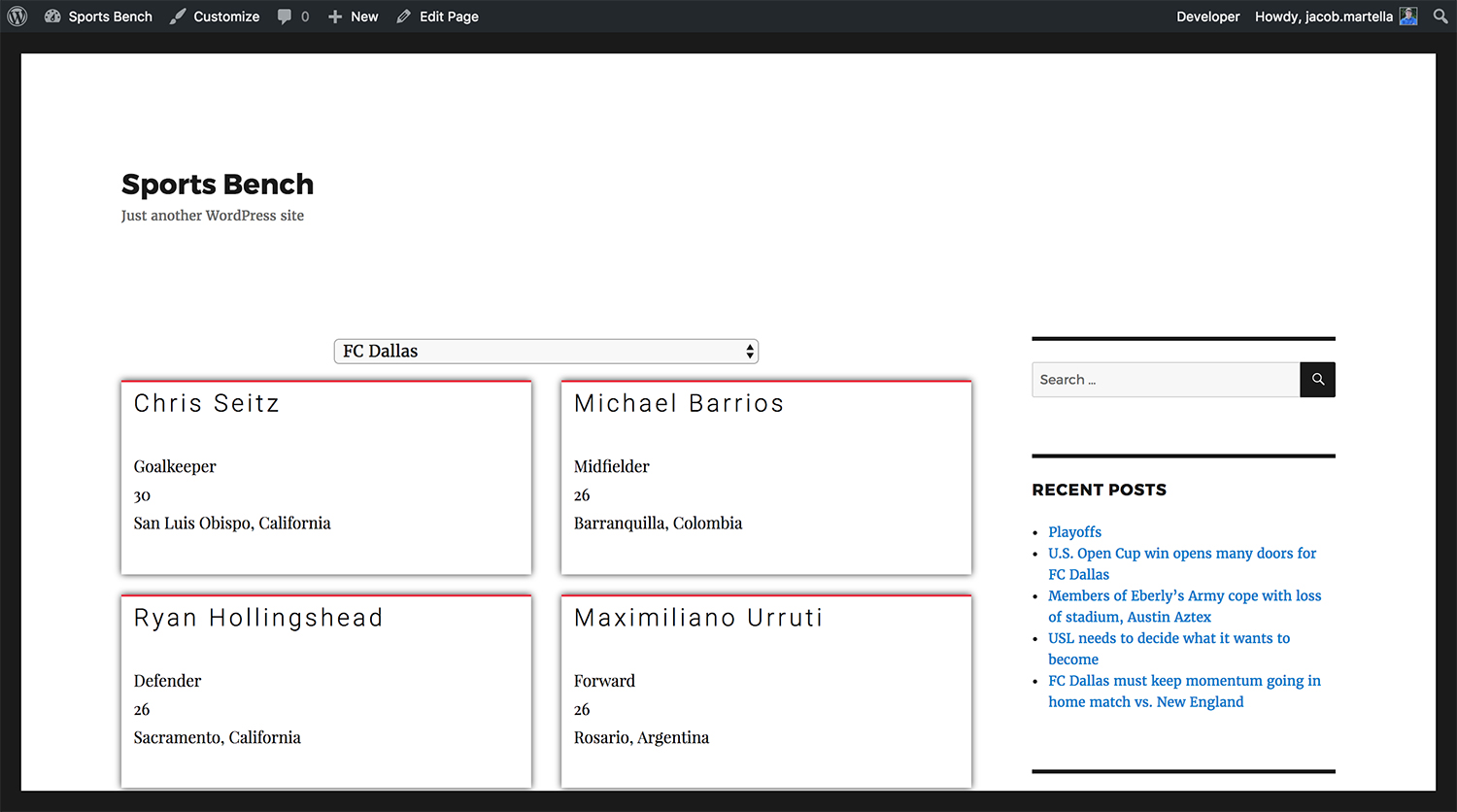1457x812 pixels.
Task: Select the Chris Seitz player card
Action: tap(326, 477)
